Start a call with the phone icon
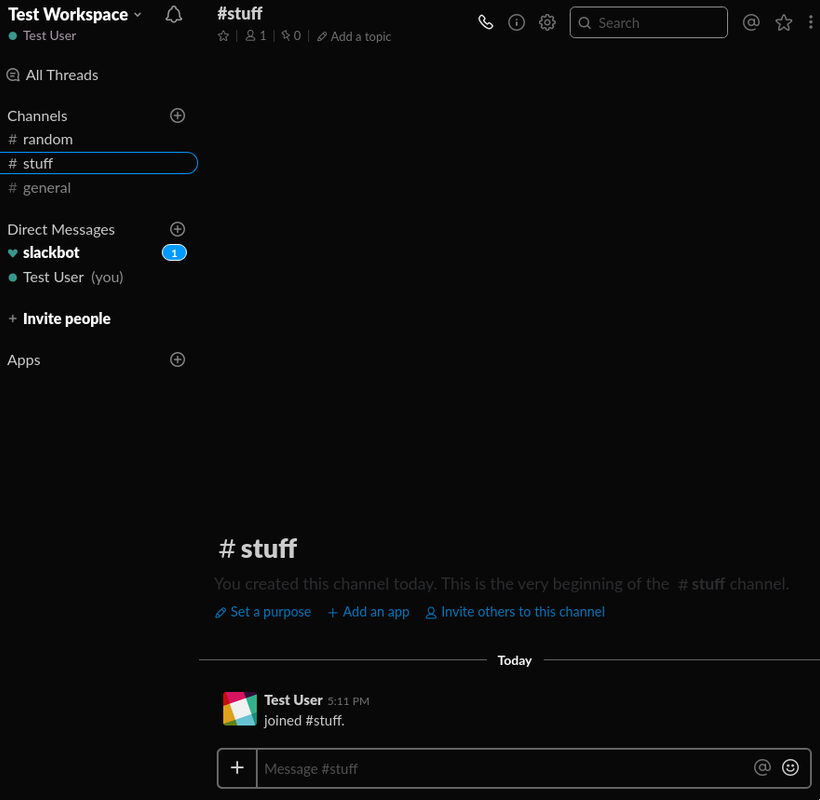 486,22
